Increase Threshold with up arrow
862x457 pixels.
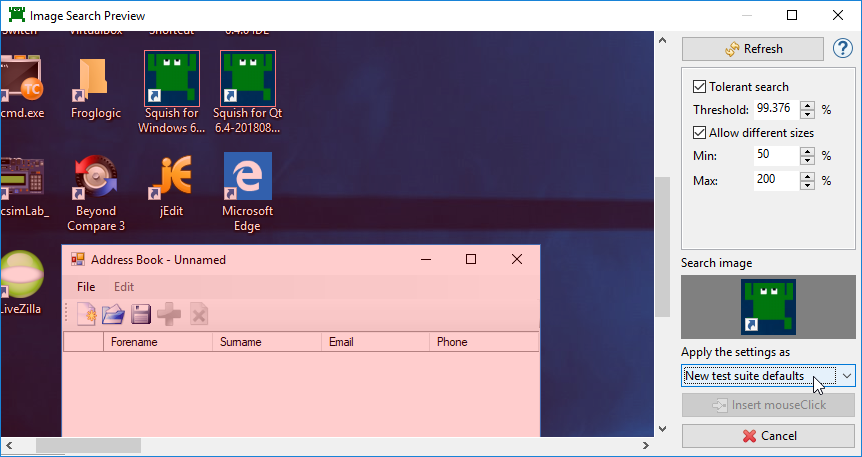coord(807,105)
